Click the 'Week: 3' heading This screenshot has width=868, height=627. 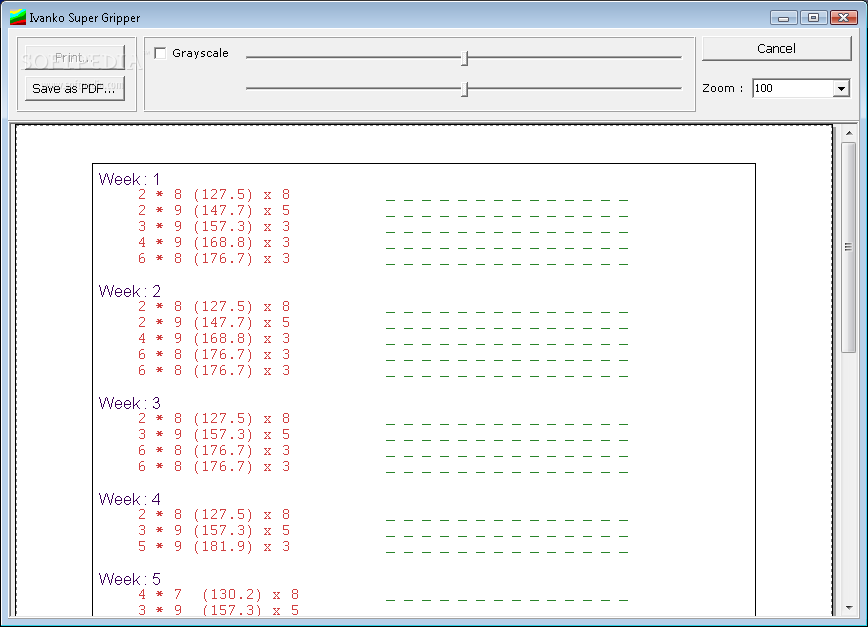click(x=130, y=403)
